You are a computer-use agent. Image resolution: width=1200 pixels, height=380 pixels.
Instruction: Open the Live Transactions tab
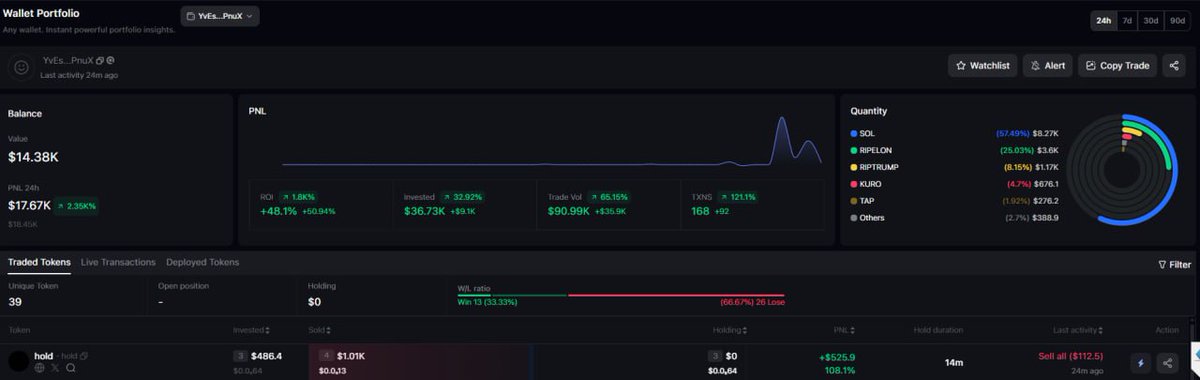[x=118, y=262]
